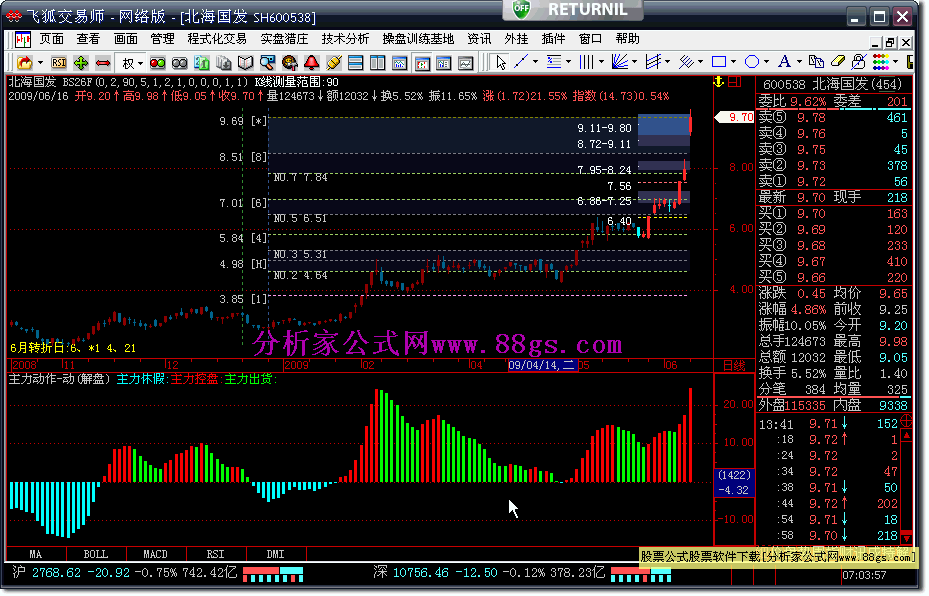Open the 程式化交易 menu
This screenshot has height=596, width=929.
point(217,39)
